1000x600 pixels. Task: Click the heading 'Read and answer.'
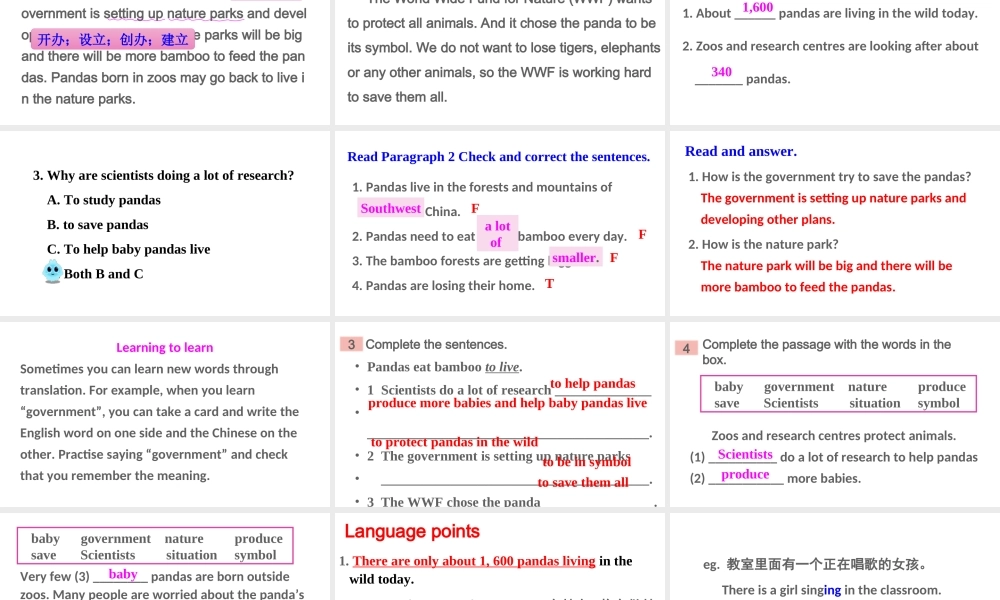tap(740, 152)
